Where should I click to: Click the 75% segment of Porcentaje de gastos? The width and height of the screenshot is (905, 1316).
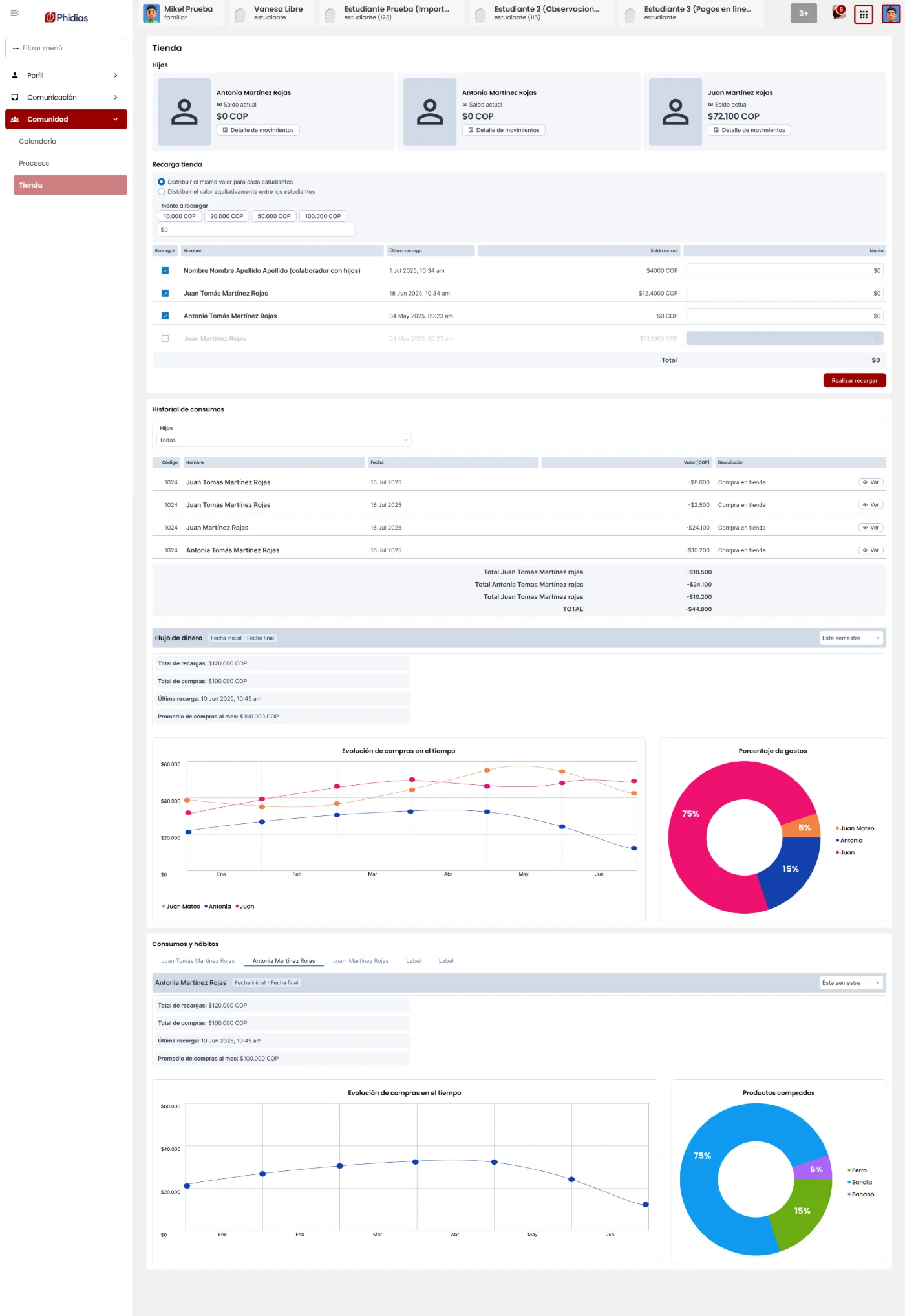[x=690, y=814]
